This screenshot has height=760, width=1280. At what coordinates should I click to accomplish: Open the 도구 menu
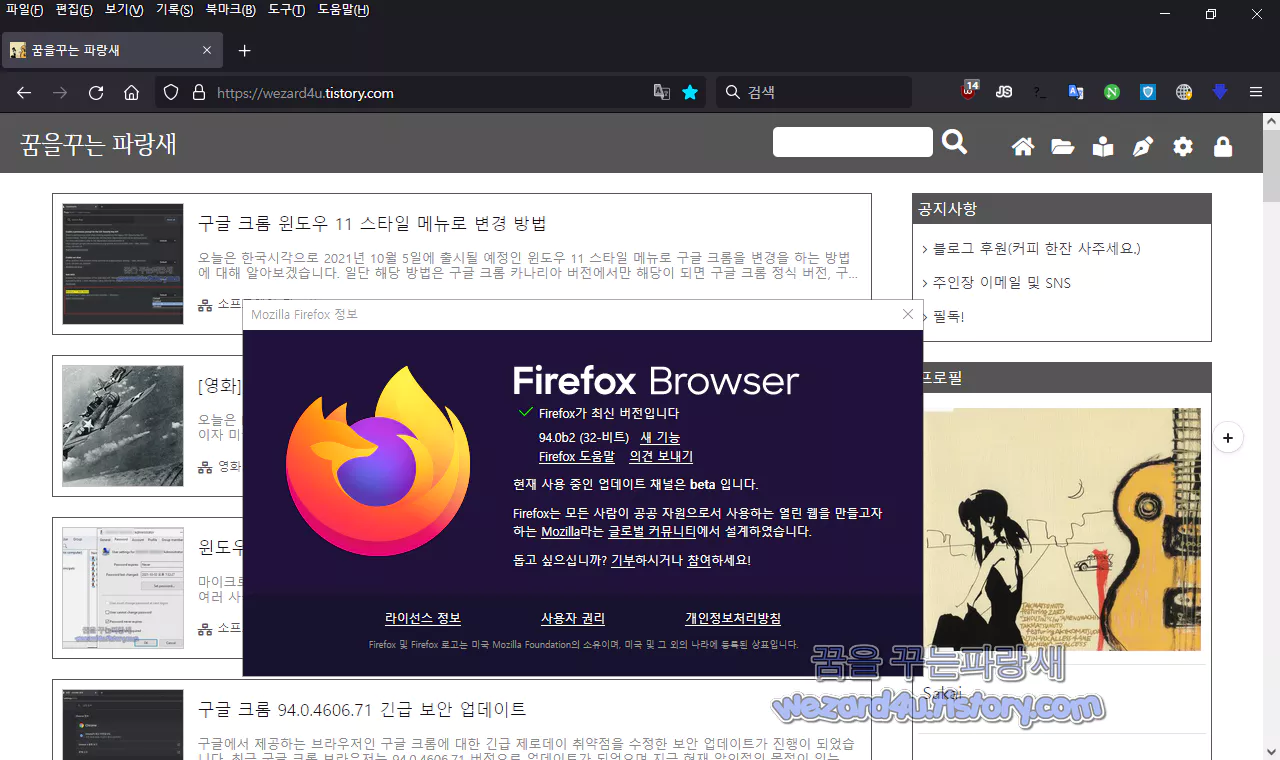(x=286, y=10)
